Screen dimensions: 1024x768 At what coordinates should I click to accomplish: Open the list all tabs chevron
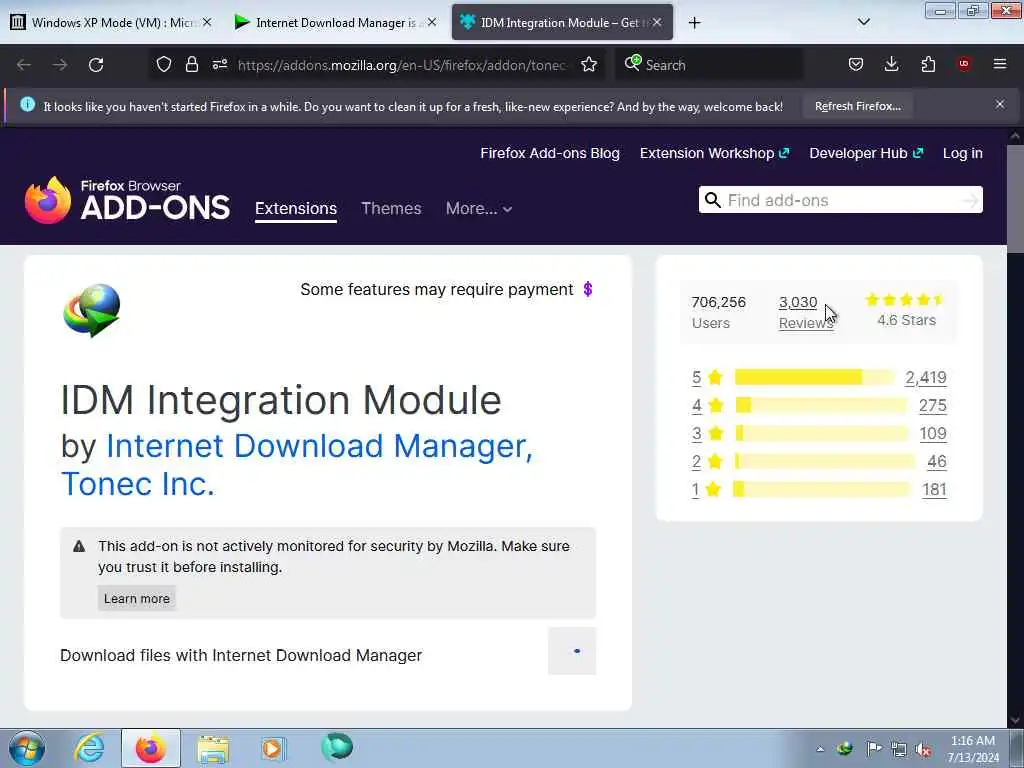863,22
